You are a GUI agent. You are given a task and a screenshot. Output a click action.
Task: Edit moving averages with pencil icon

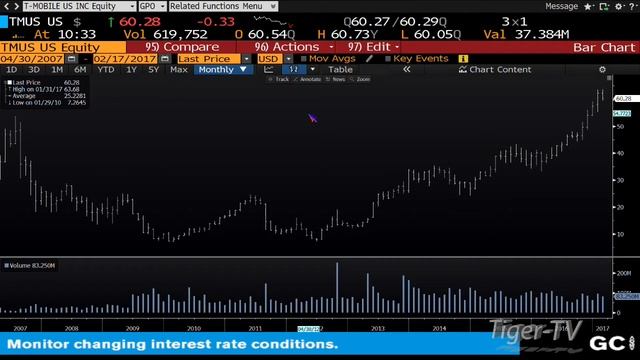pyautogui.click(x=369, y=58)
